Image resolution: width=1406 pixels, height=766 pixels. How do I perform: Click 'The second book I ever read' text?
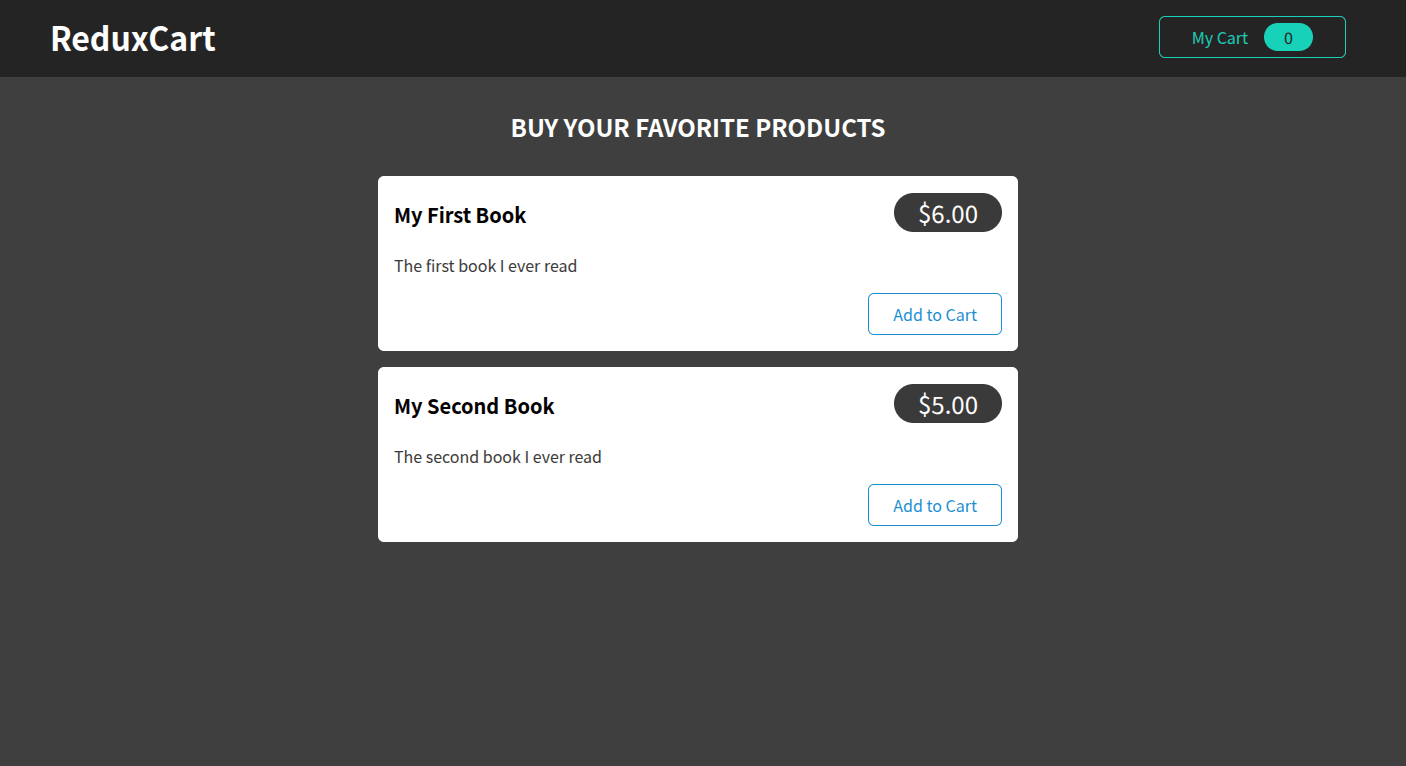tap(497, 457)
